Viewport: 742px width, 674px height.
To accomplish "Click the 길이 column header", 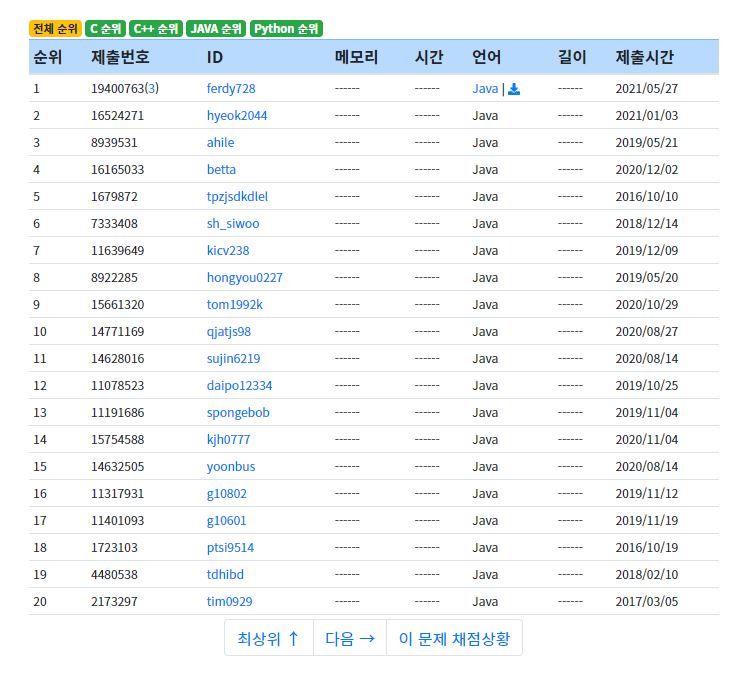I will pyautogui.click(x=572, y=57).
